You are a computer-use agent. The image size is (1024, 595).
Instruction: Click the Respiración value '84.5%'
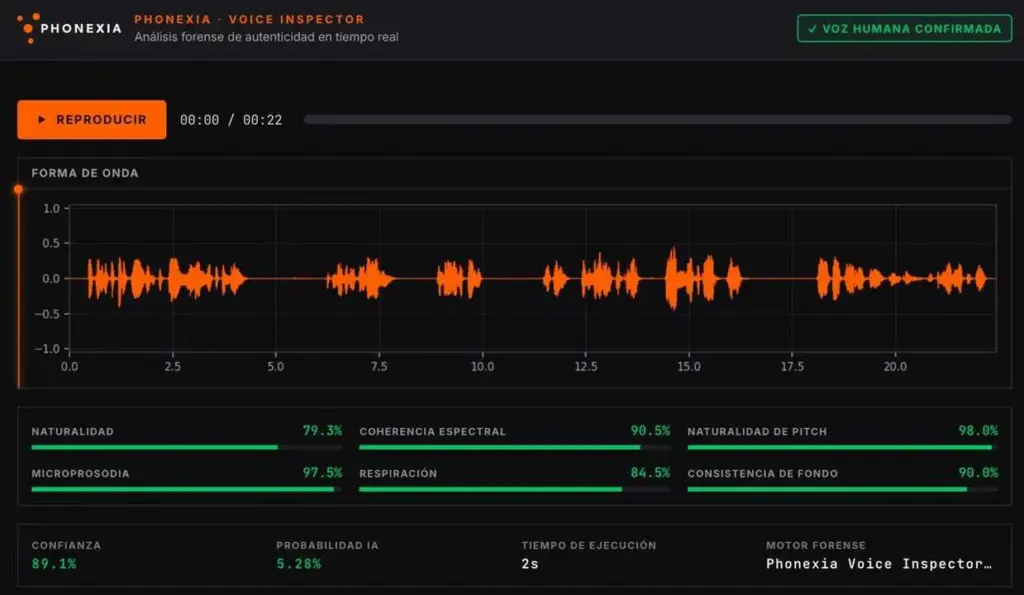pyautogui.click(x=650, y=472)
